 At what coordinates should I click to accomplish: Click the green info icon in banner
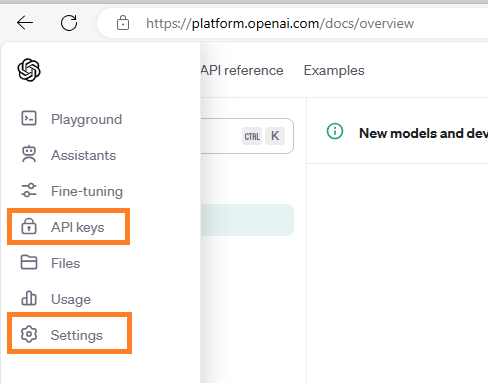click(x=335, y=131)
